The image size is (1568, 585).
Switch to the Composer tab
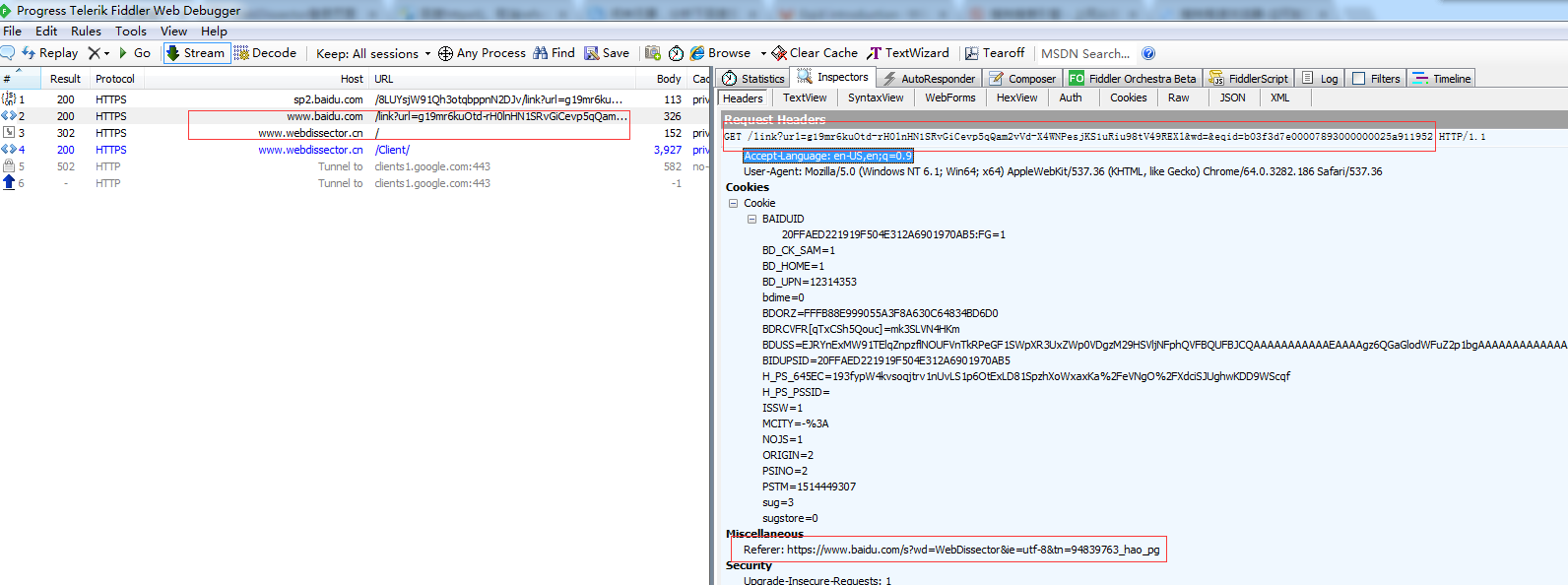click(1022, 79)
